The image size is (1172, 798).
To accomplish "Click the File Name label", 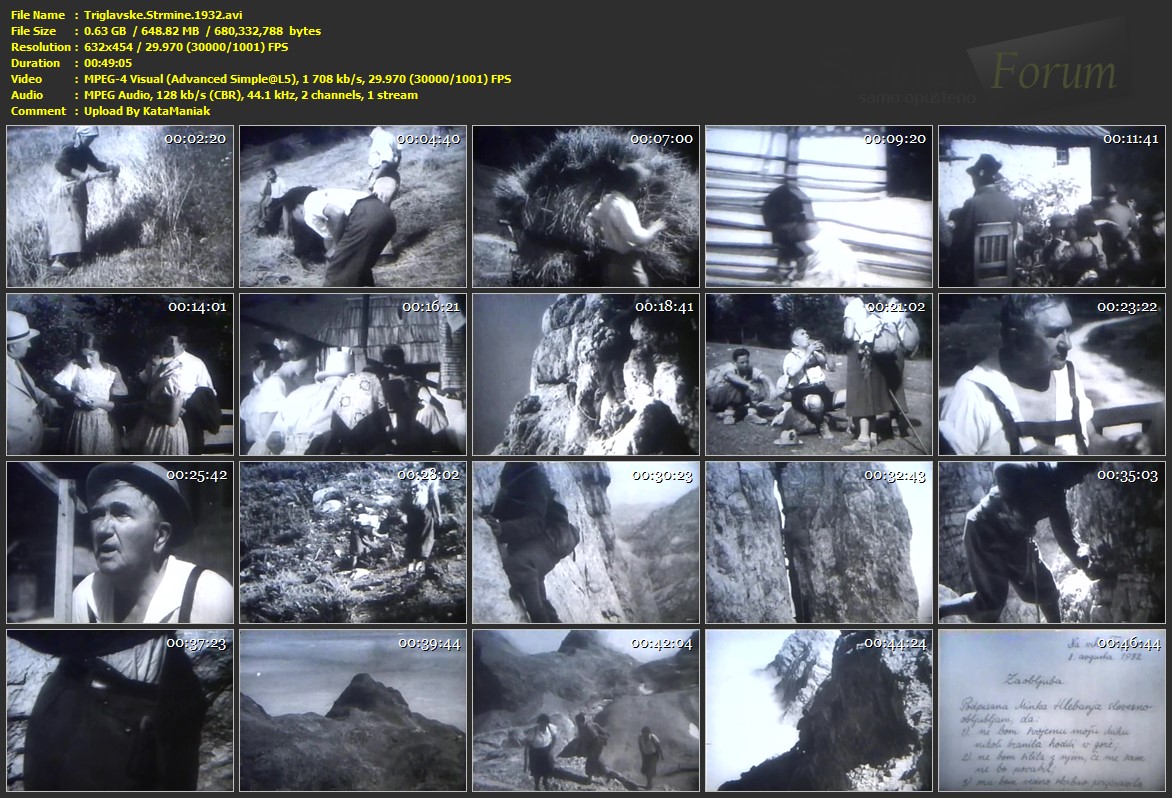I will [x=38, y=15].
